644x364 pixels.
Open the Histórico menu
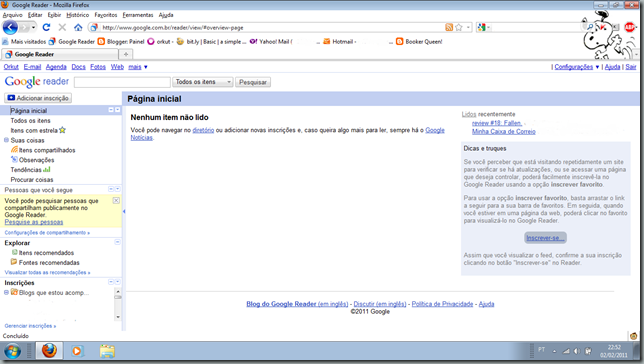point(78,15)
